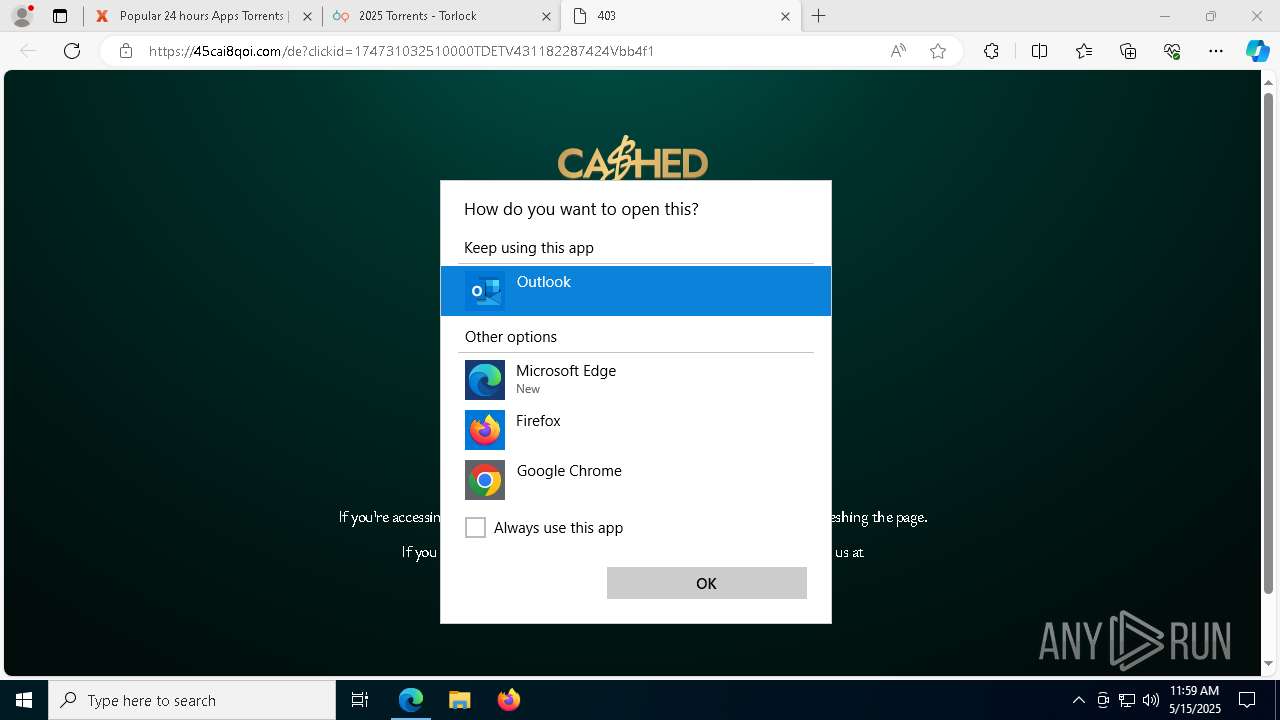Screen dimensions: 1280x720
Task: Open Collections panel
Action: pyautogui.click(x=1128, y=51)
